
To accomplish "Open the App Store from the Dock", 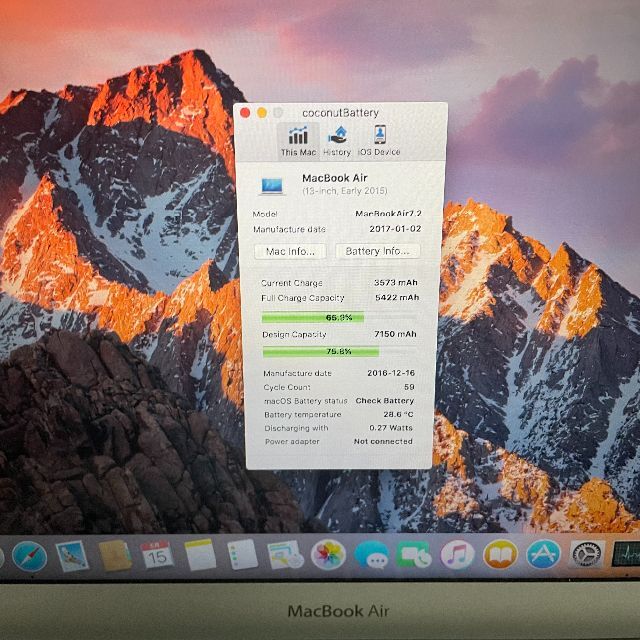I will 543,554.
